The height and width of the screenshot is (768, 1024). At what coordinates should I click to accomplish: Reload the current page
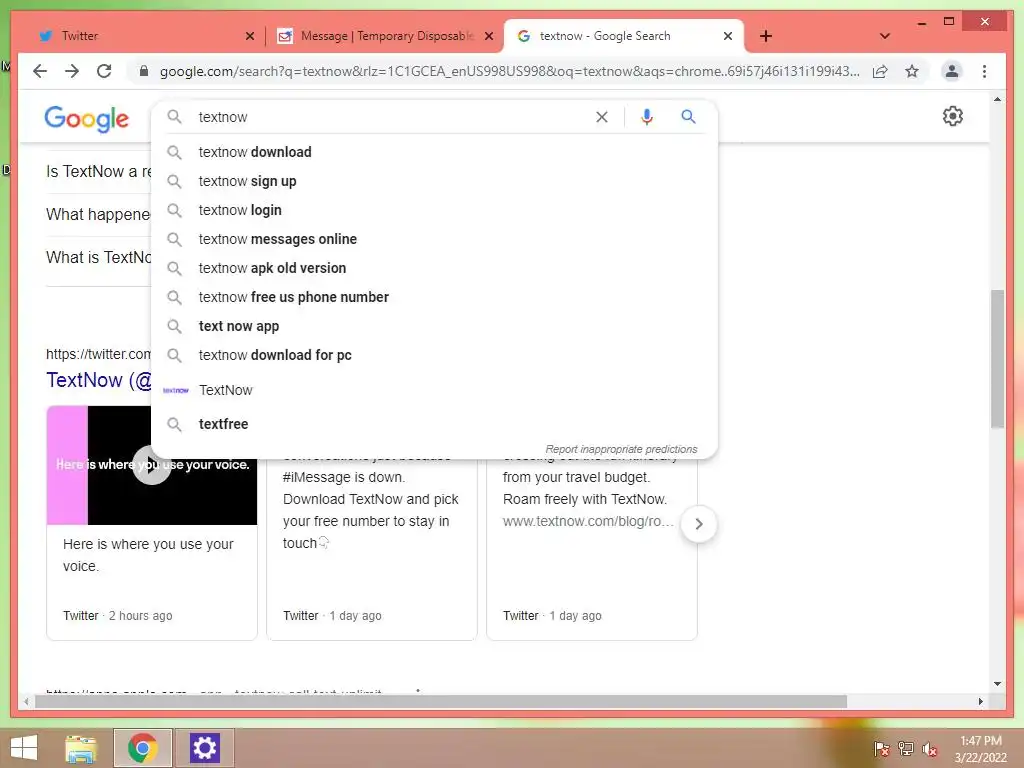click(x=104, y=71)
